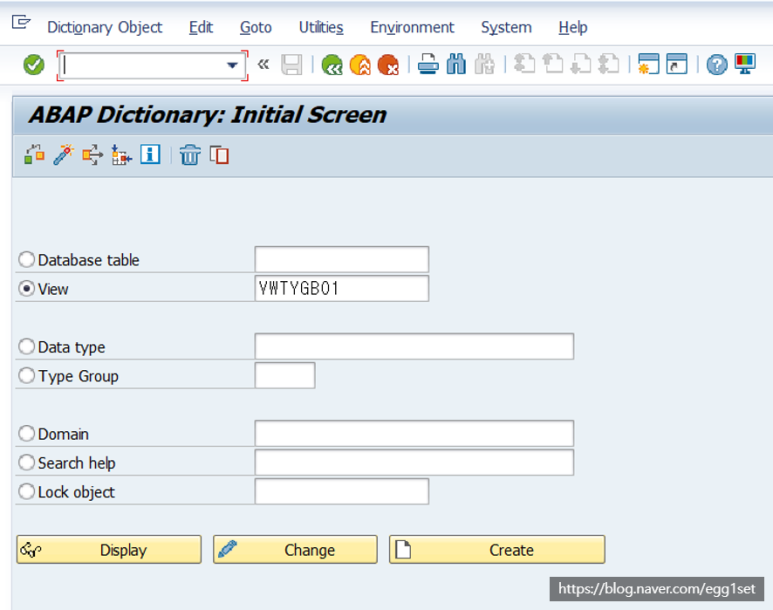The width and height of the screenshot is (773, 610).
Task: Click the Delete trash can icon
Action: tap(190, 155)
